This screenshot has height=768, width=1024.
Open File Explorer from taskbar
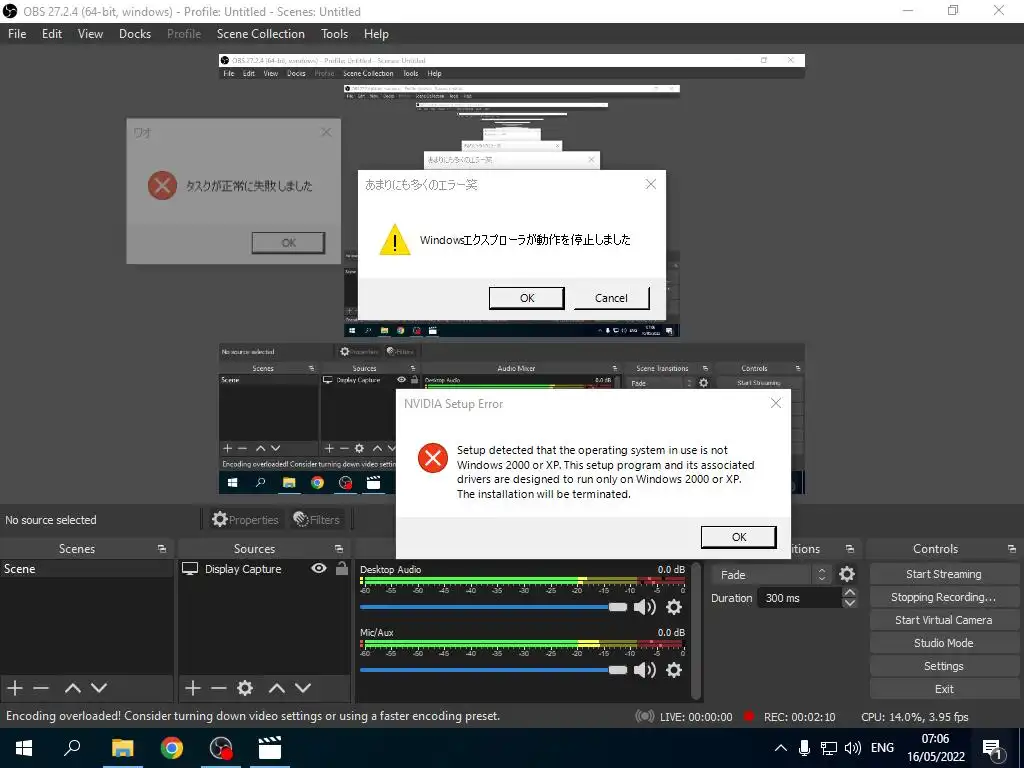(122, 748)
